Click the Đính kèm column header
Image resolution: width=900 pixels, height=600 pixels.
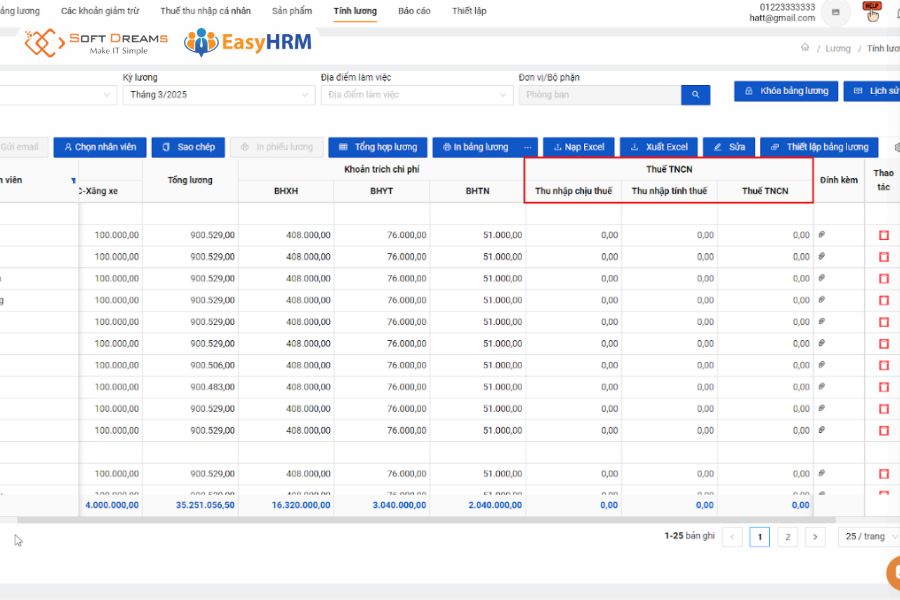839,180
